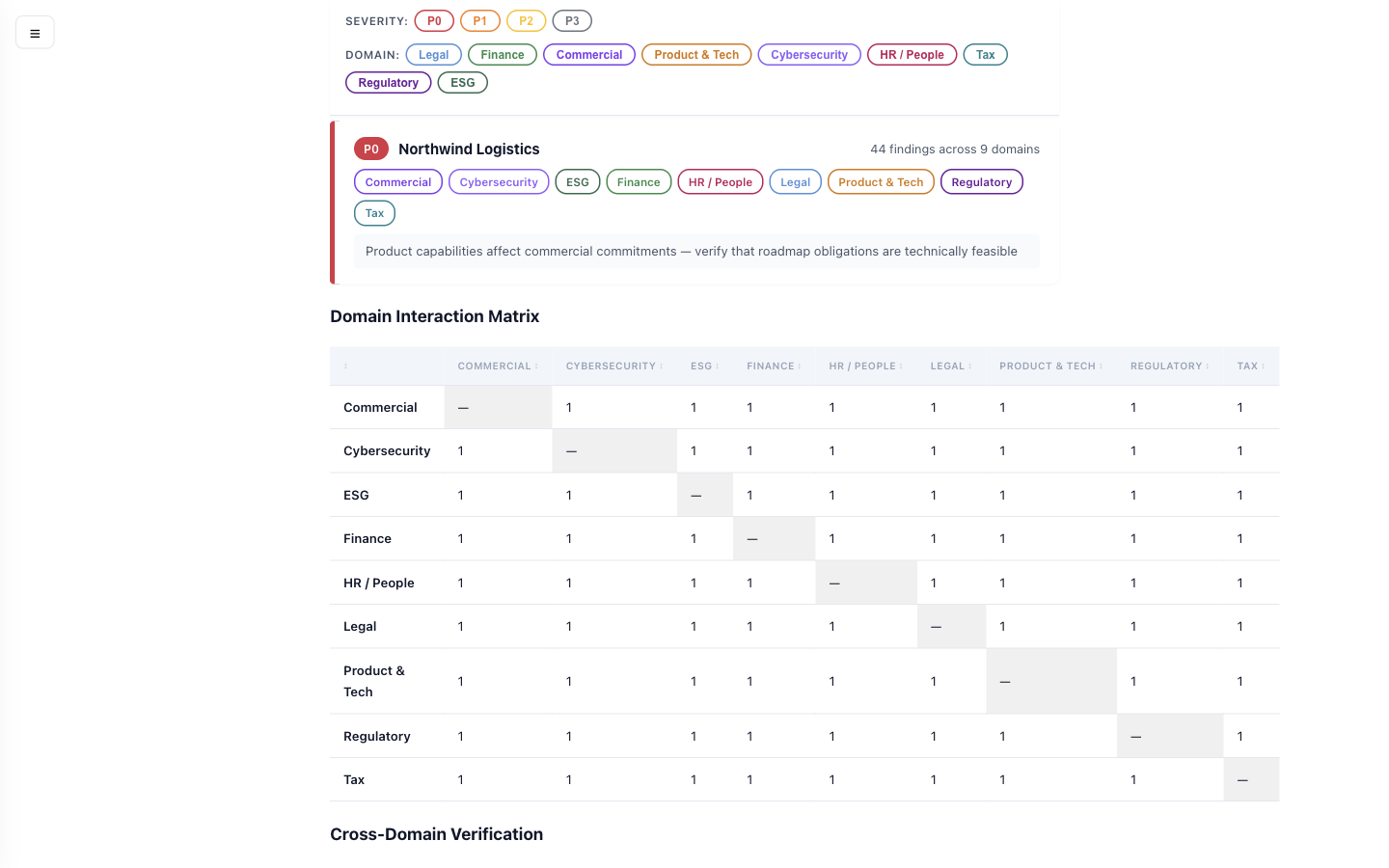Click the roadmap obligations summary note
The height and width of the screenshot is (868, 1389).
pyautogui.click(x=696, y=252)
